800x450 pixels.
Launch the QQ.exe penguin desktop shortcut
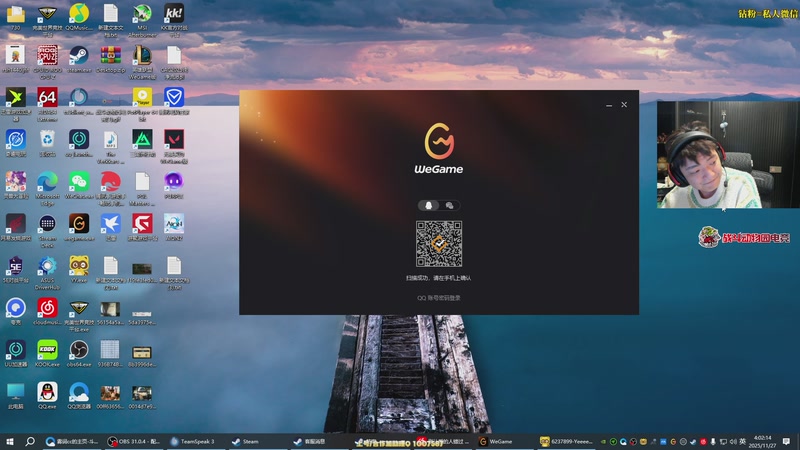tap(47, 396)
